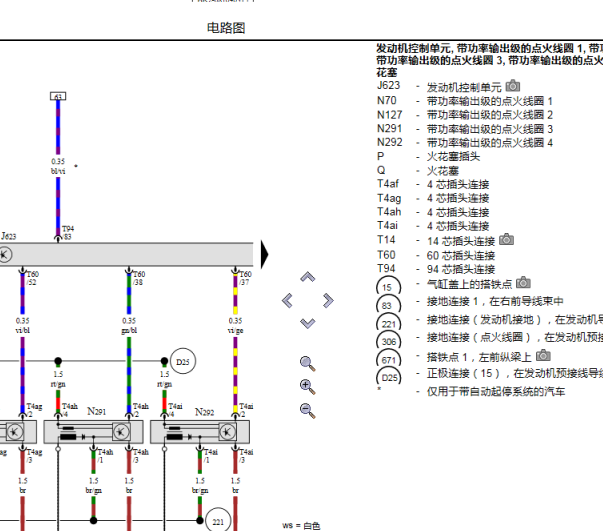
Task: Select the T94 legend entry
Action: pos(436,269)
